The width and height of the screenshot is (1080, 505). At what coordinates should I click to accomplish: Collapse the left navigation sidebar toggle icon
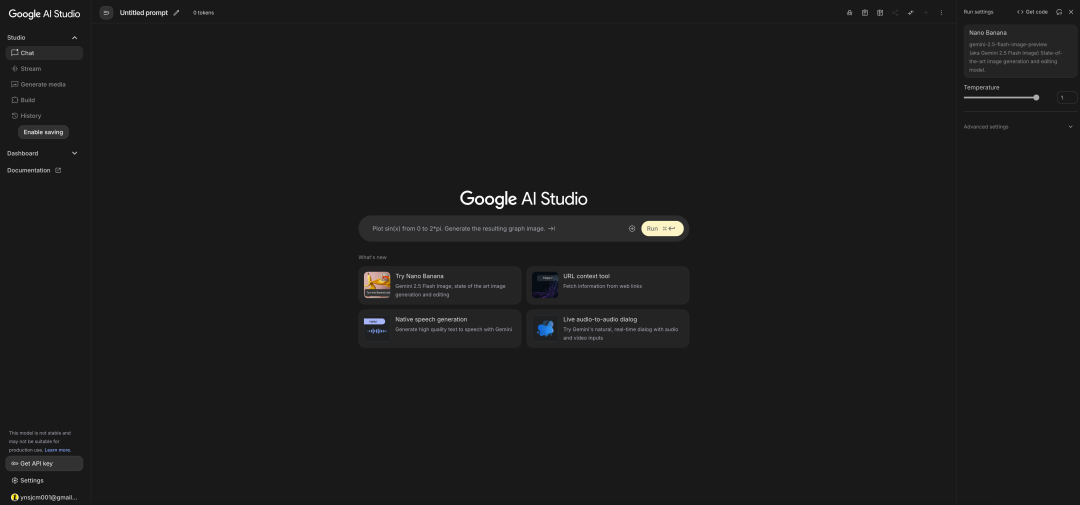106,12
